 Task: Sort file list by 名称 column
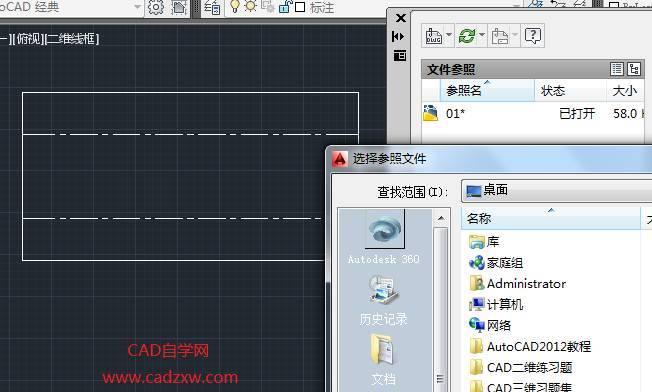click(551, 218)
